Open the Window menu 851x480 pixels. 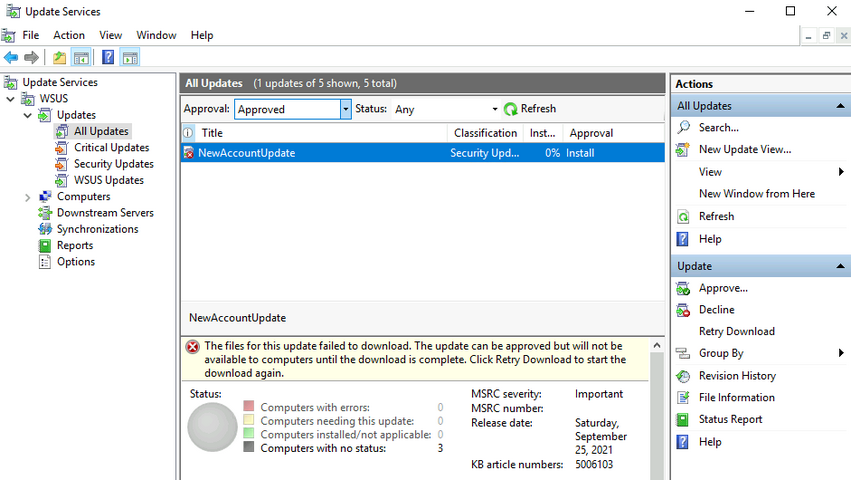coord(156,35)
